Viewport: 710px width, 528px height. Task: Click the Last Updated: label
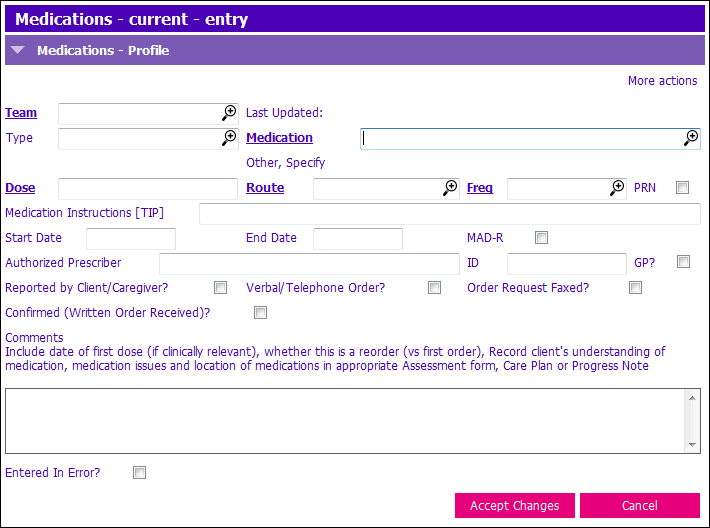coord(284,113)
